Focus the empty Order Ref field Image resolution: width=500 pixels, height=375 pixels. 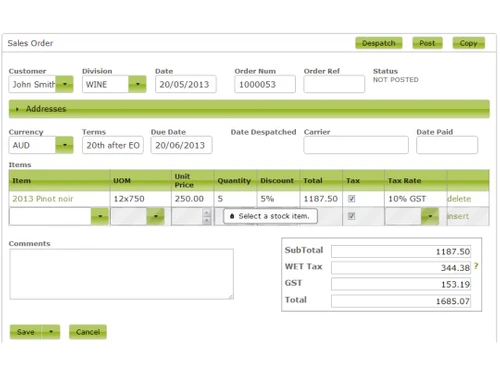[x=334, y=84]
